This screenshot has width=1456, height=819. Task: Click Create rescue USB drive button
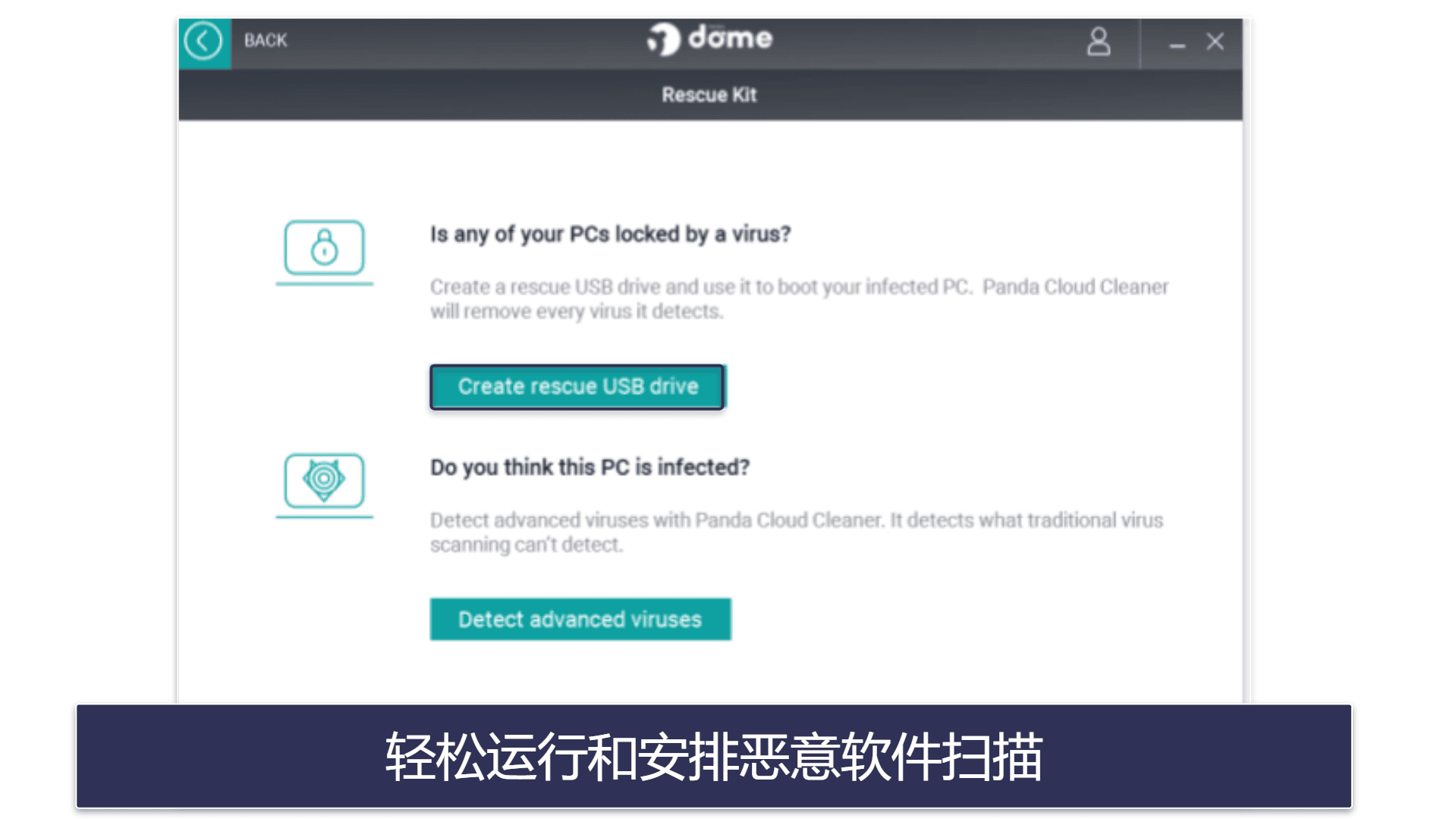pyautogui.click(x=577, y=386)
